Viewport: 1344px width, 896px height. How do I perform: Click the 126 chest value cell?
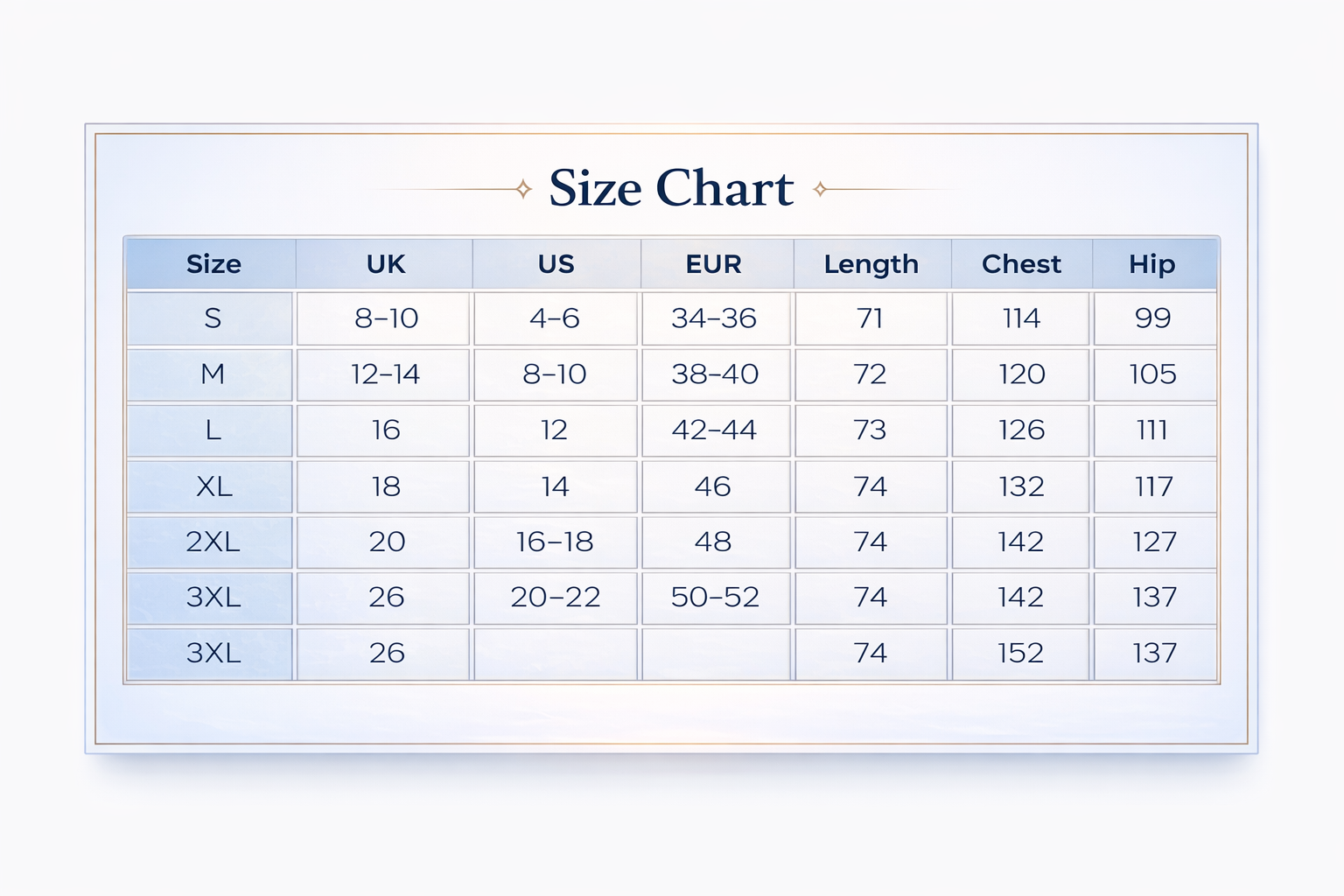[x=1021, y=430]
